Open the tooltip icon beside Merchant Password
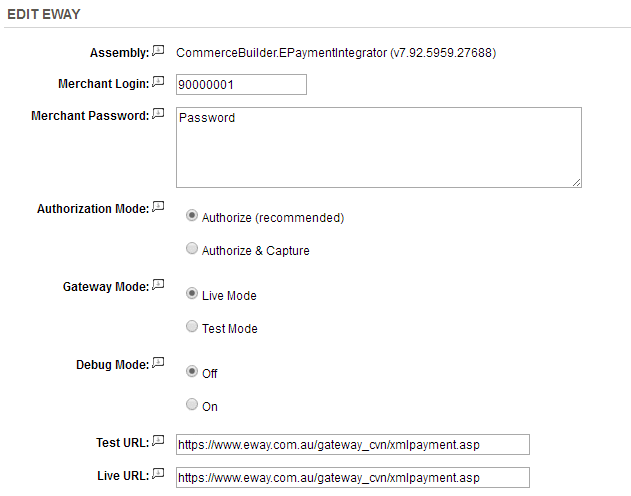 [158, 113]
